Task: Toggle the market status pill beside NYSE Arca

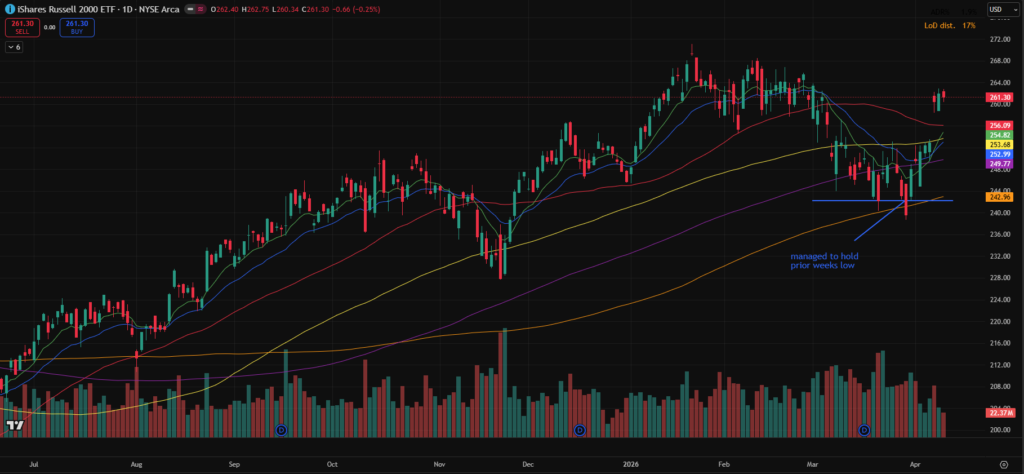Action: (x=193, y=9)
